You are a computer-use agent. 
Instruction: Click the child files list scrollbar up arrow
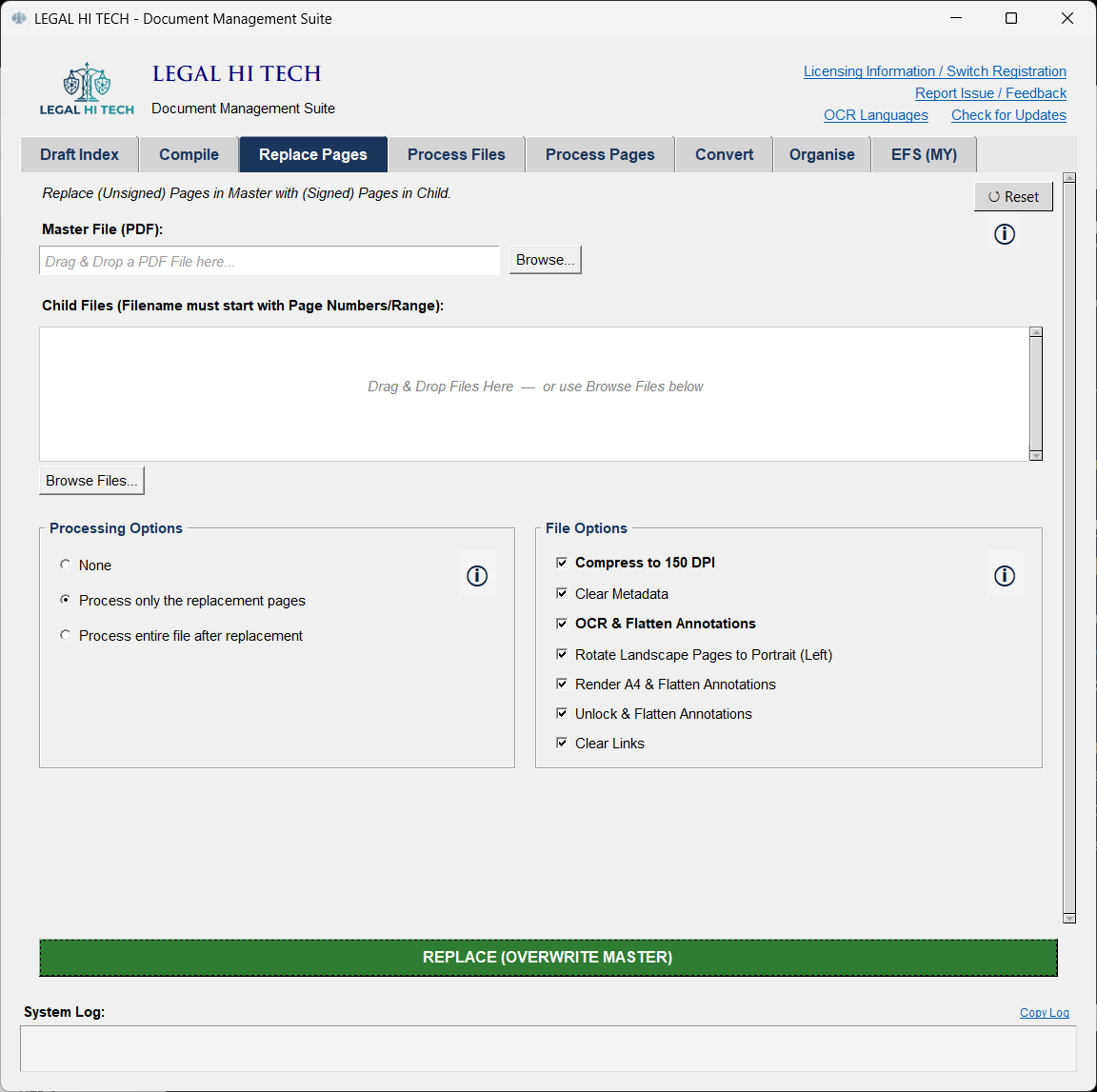[x=1036, y=332]
